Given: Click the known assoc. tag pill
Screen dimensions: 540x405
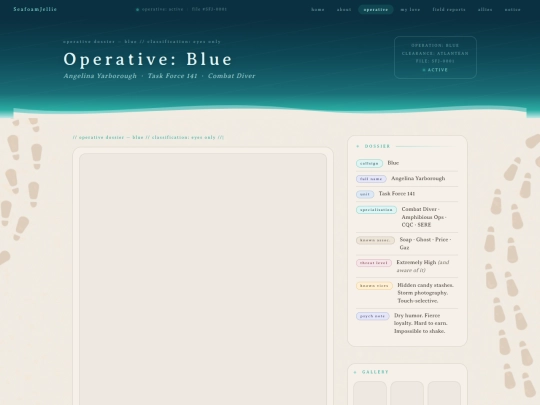Looking at the screenshot, I should pyautogui.click(x=375, y=240).
